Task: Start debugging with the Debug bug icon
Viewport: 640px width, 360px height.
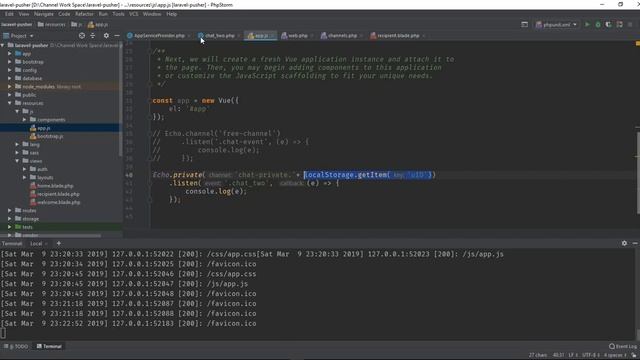Action: [x=598, y=24]
